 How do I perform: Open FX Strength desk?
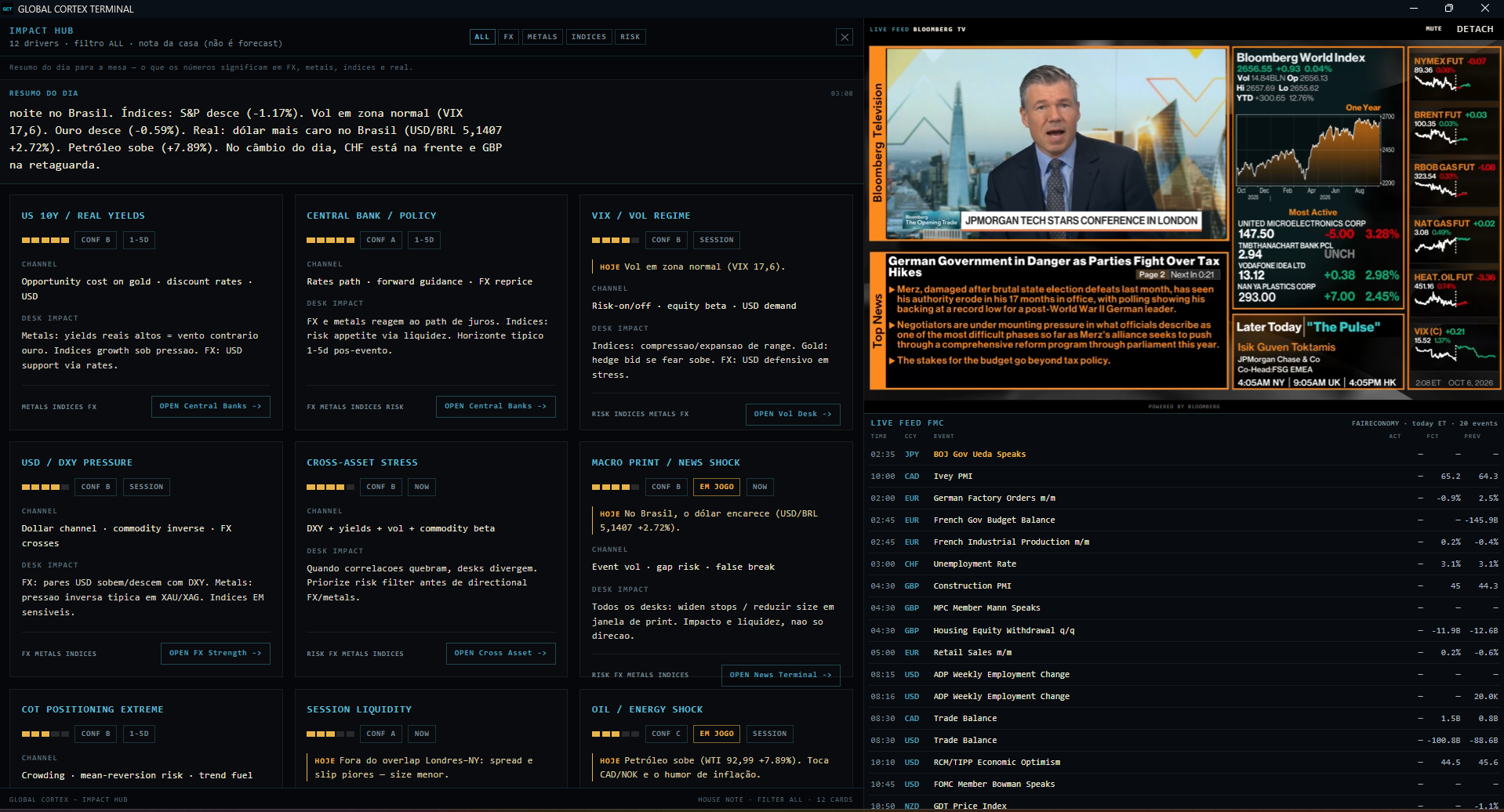(216, 653)
